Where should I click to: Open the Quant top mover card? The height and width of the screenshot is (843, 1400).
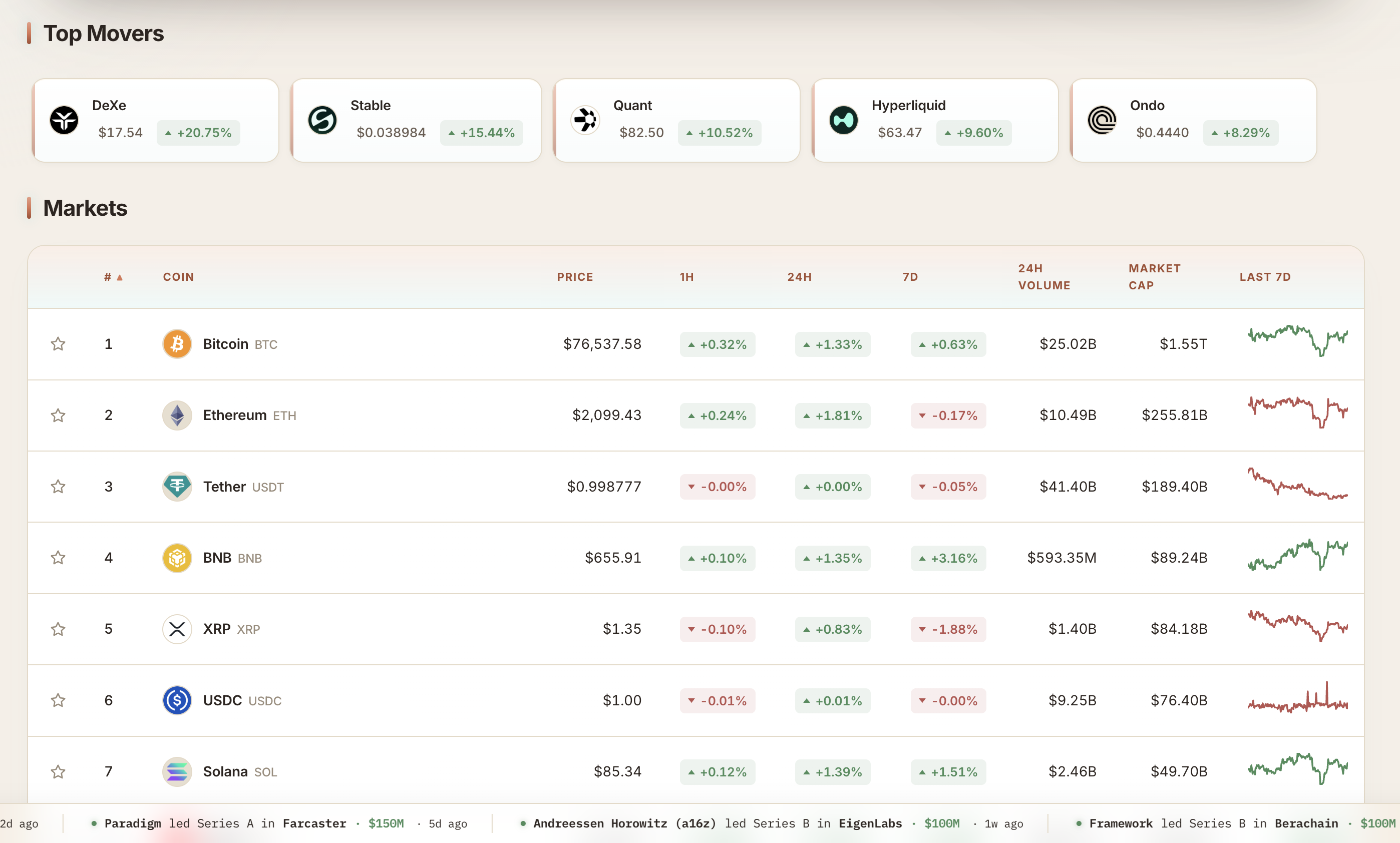point(676,121)
